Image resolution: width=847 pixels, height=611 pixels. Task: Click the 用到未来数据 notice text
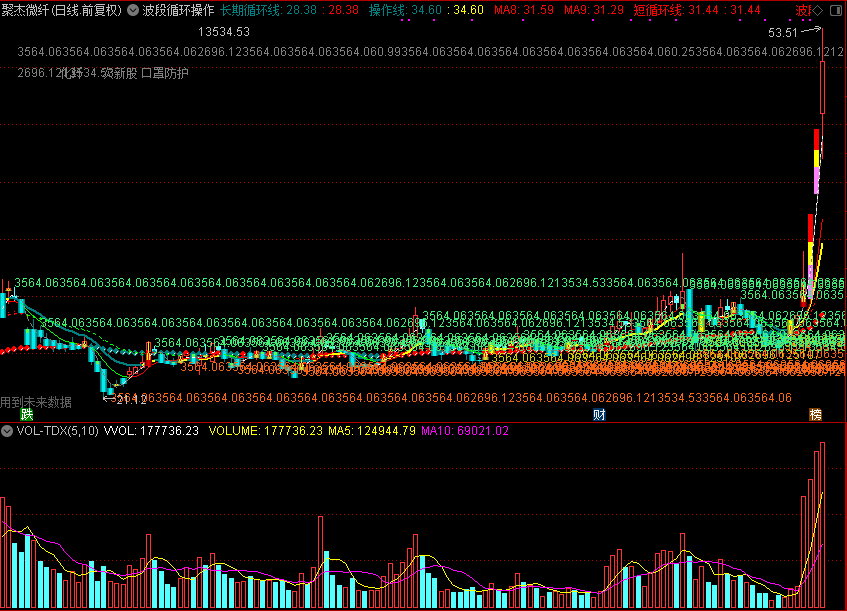coord(36,402)
